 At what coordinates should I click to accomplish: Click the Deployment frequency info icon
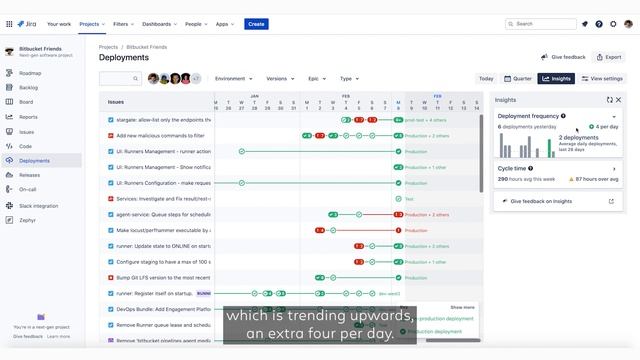coord(563,116)
